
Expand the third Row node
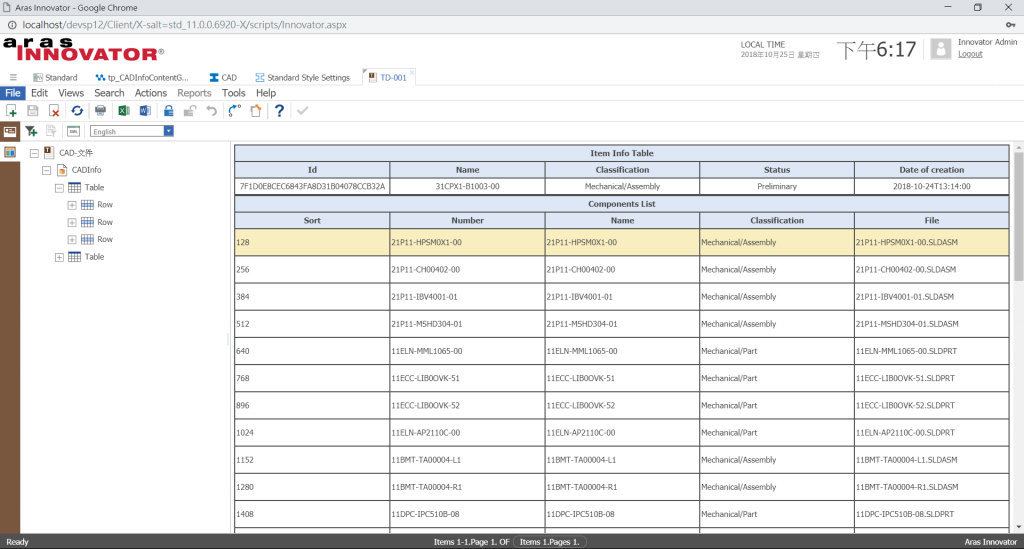(72, 240)
